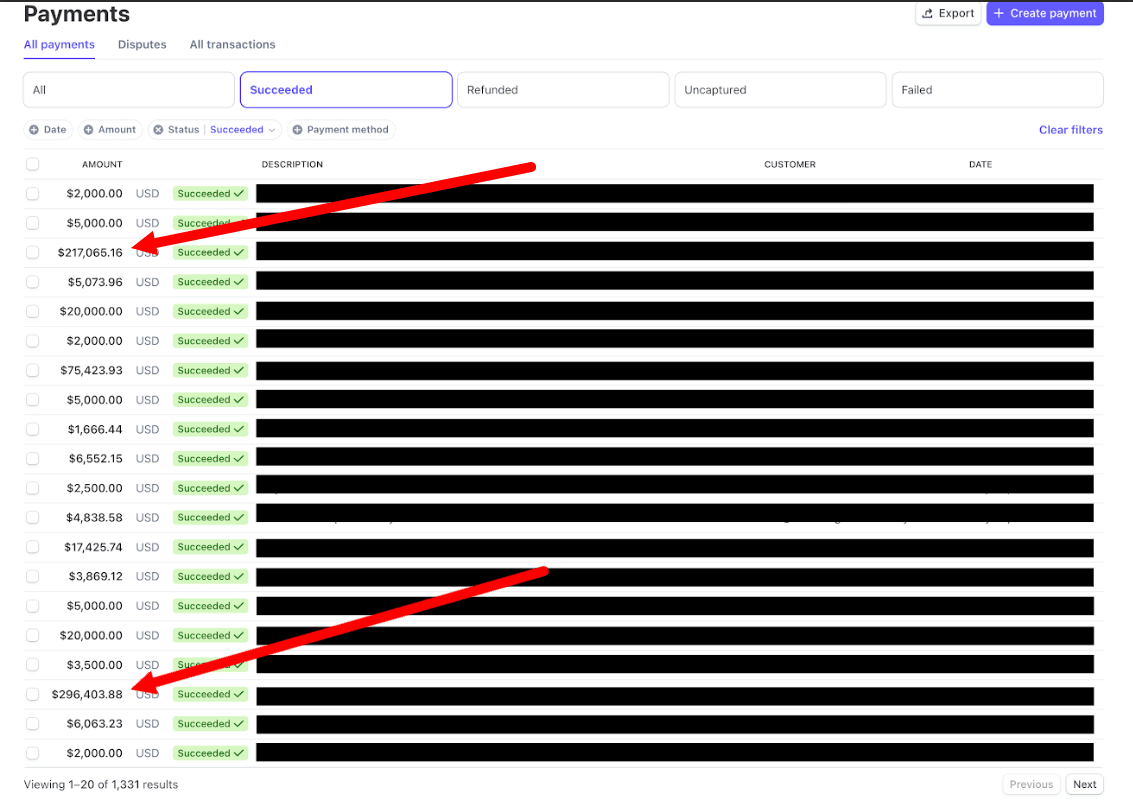The height and width of the screenshot is (812, 1133).
Task: Click Succeeded badge in $5,073.96 row
Action: tap(210, 282)
